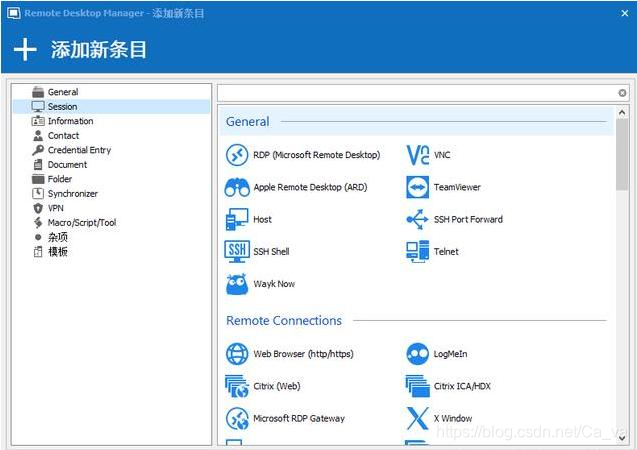Choose the Web Browser globe icon
The height and width of the screenshot is (450, 637).
pos(237,354)
